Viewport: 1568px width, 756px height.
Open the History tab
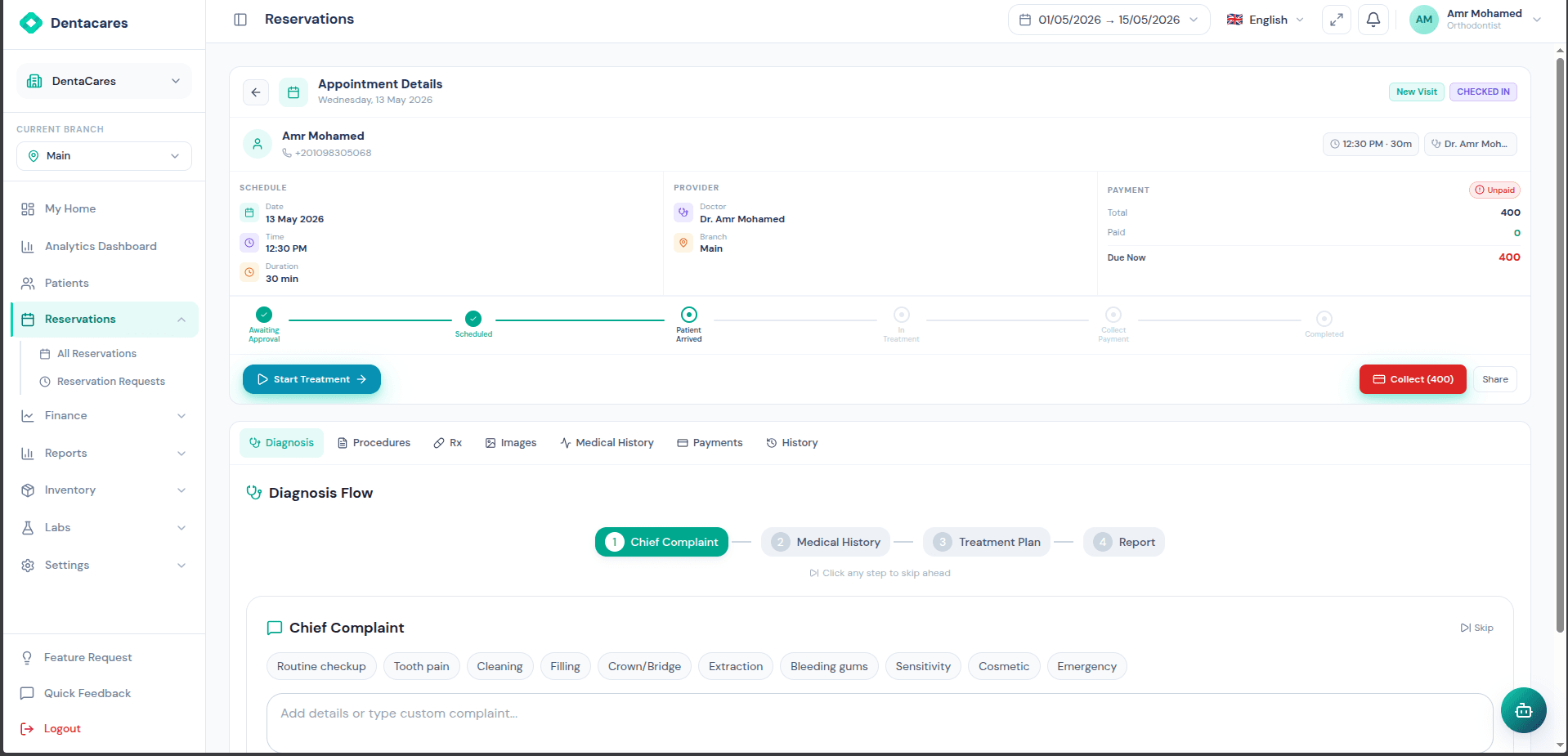pyautogui.click(x=791, y=443)
